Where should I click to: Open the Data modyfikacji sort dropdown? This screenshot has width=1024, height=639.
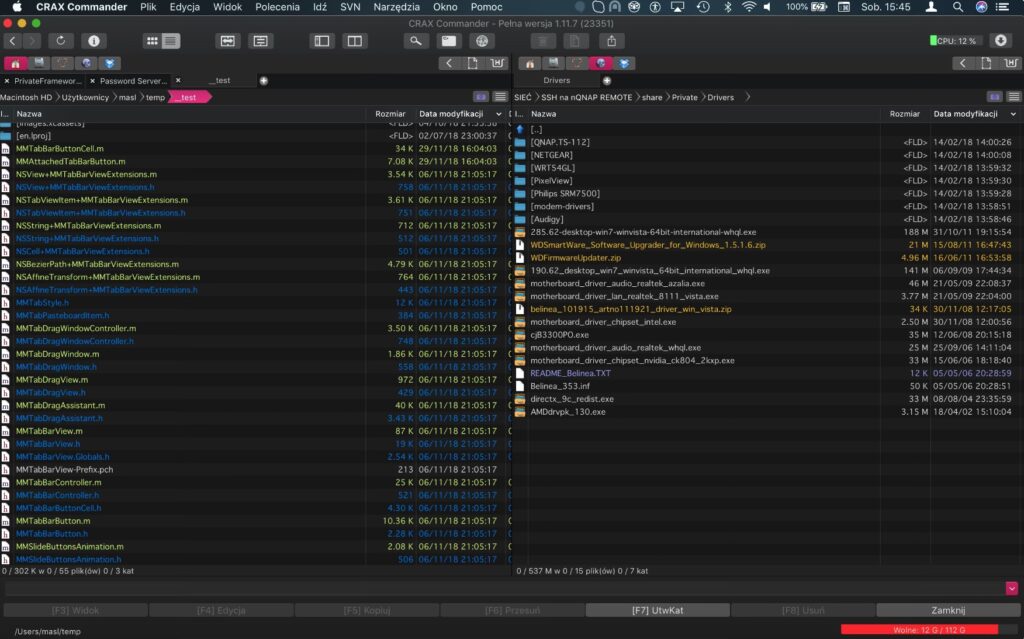point(497,113)
